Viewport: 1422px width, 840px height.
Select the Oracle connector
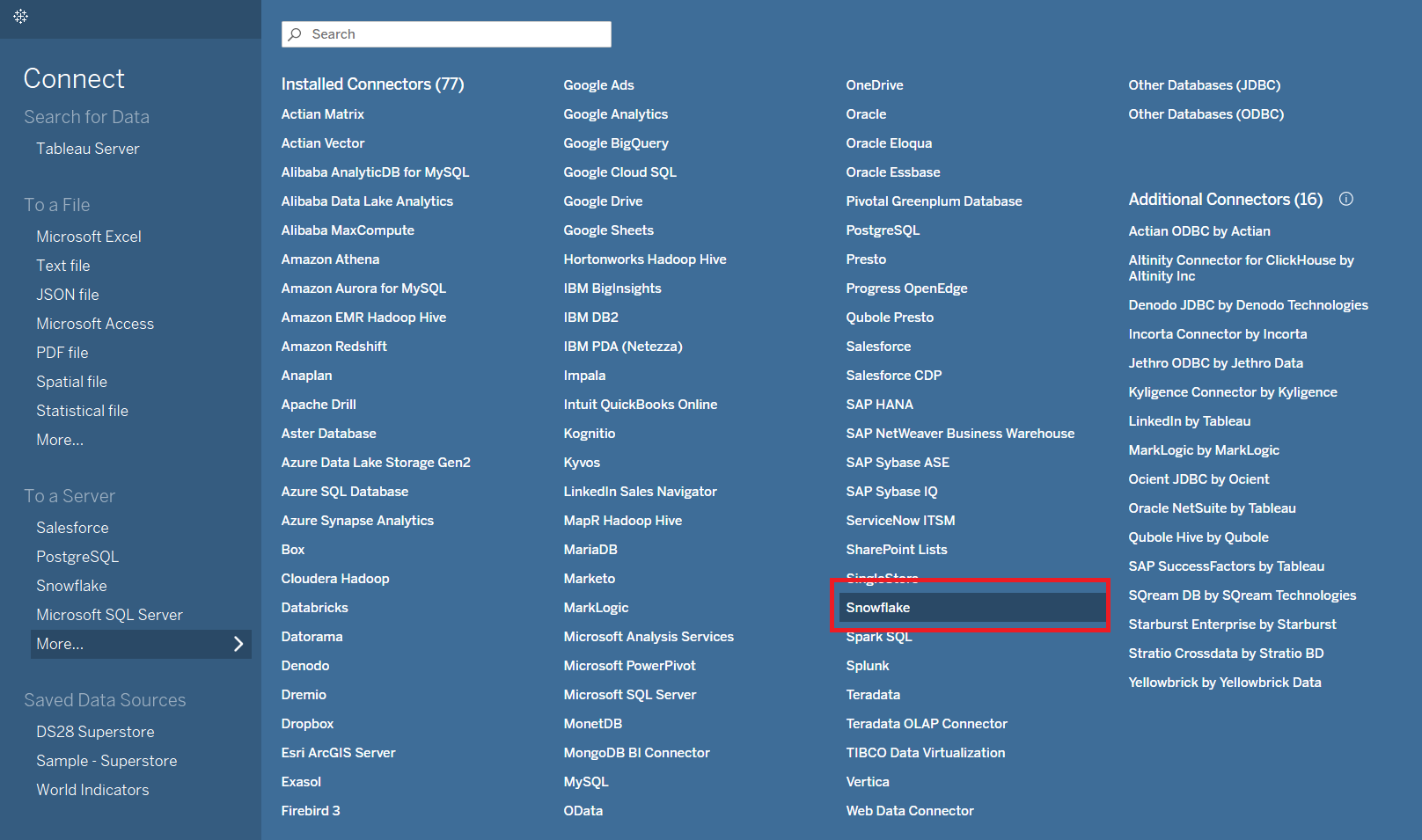point(867,114)
